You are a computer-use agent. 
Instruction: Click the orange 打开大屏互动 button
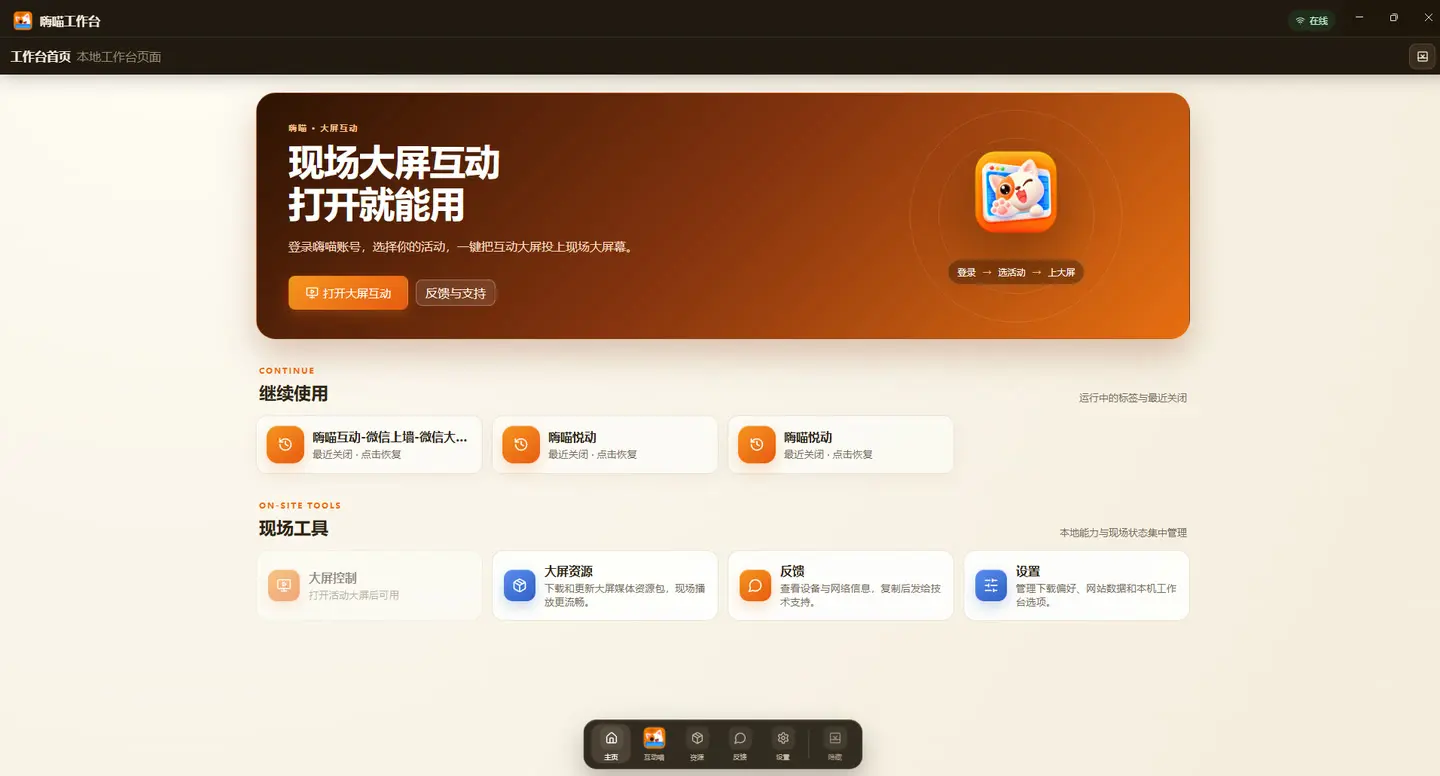coord(348,293)
